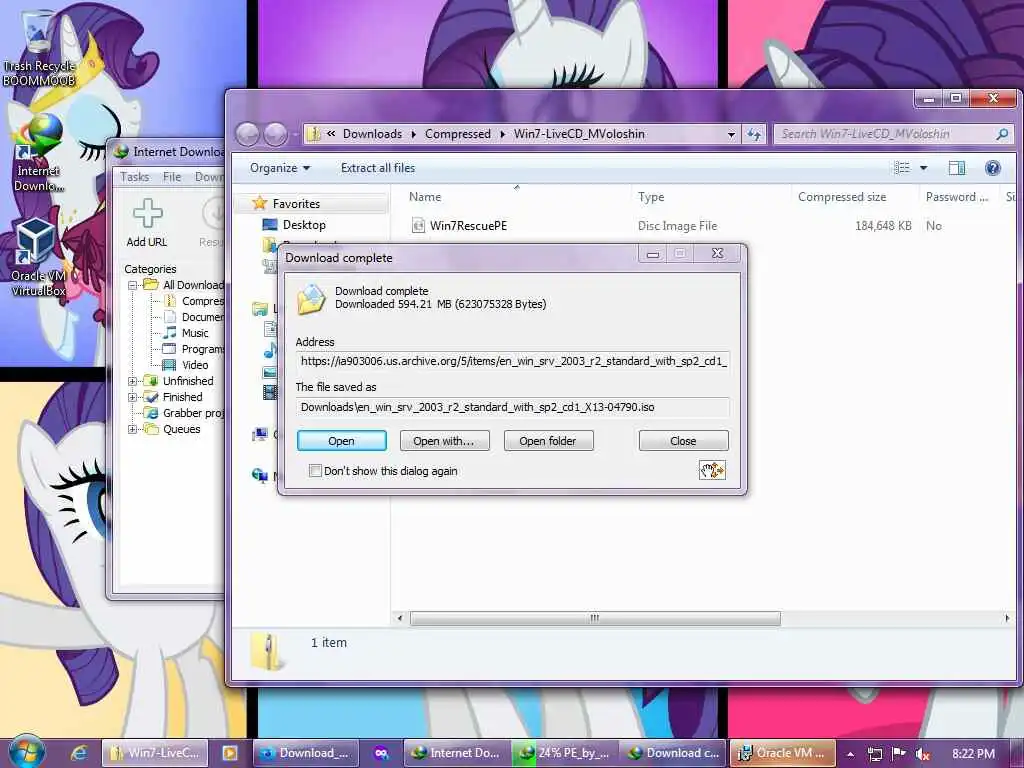Click the breadcrumb arrow after Compressed
Image resolution: width=1024 pixels, height=768 pixels.
coord(502,134)
